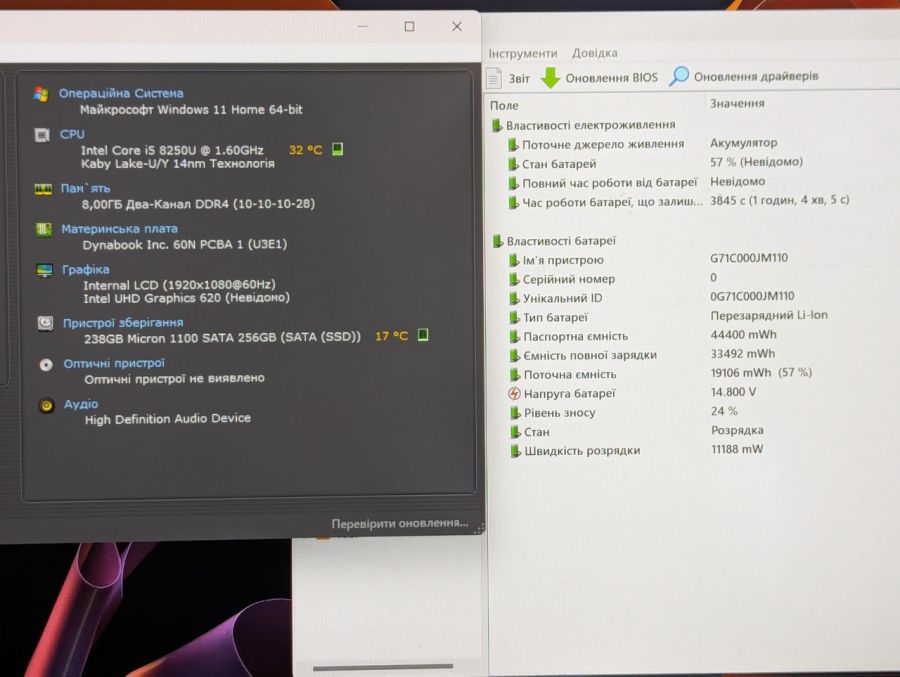900x677 pixels.
Task: Click the Звіт report page icon
Action: 494,78
